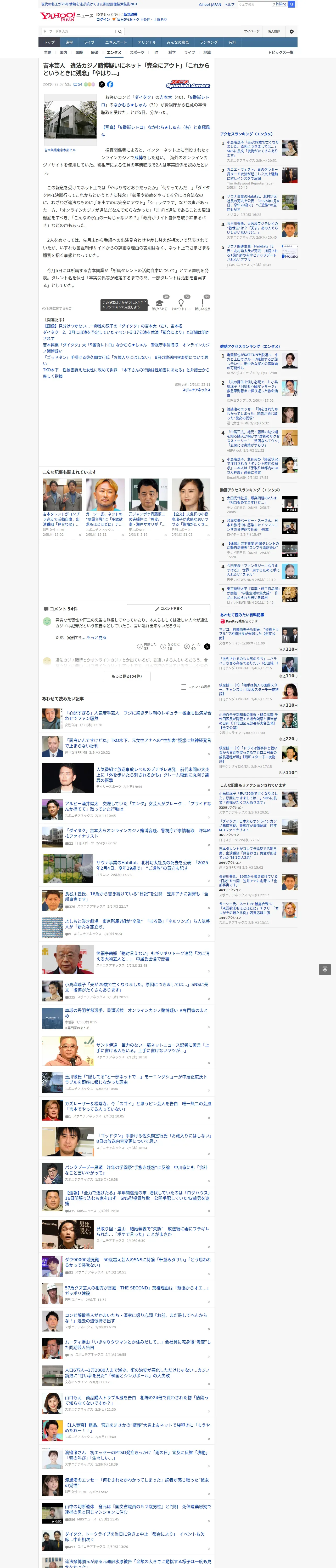The image size is (336, 1568).
Task: Share the comment on X
Action: [x=207, y=647]
